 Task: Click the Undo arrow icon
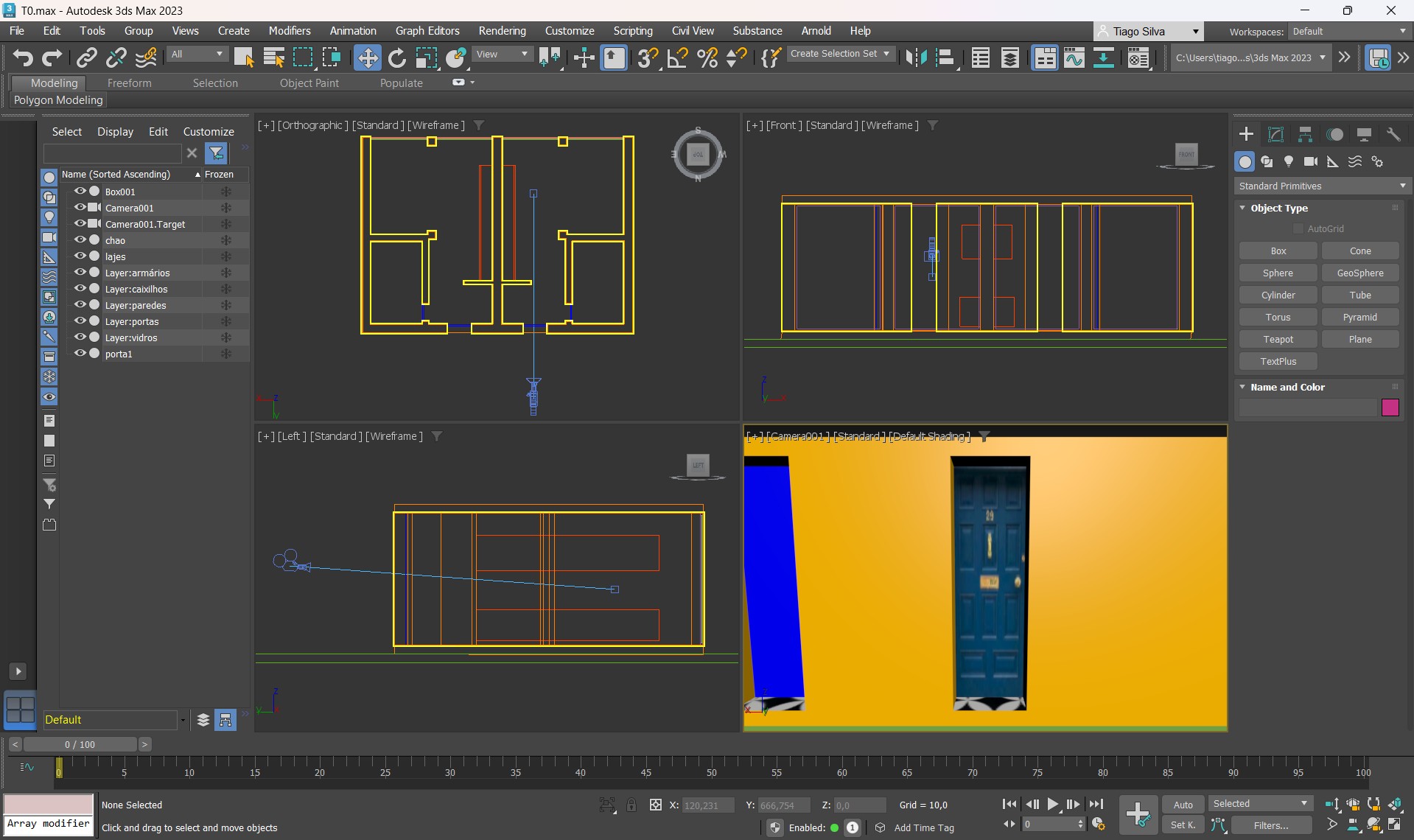click(23, 57)
